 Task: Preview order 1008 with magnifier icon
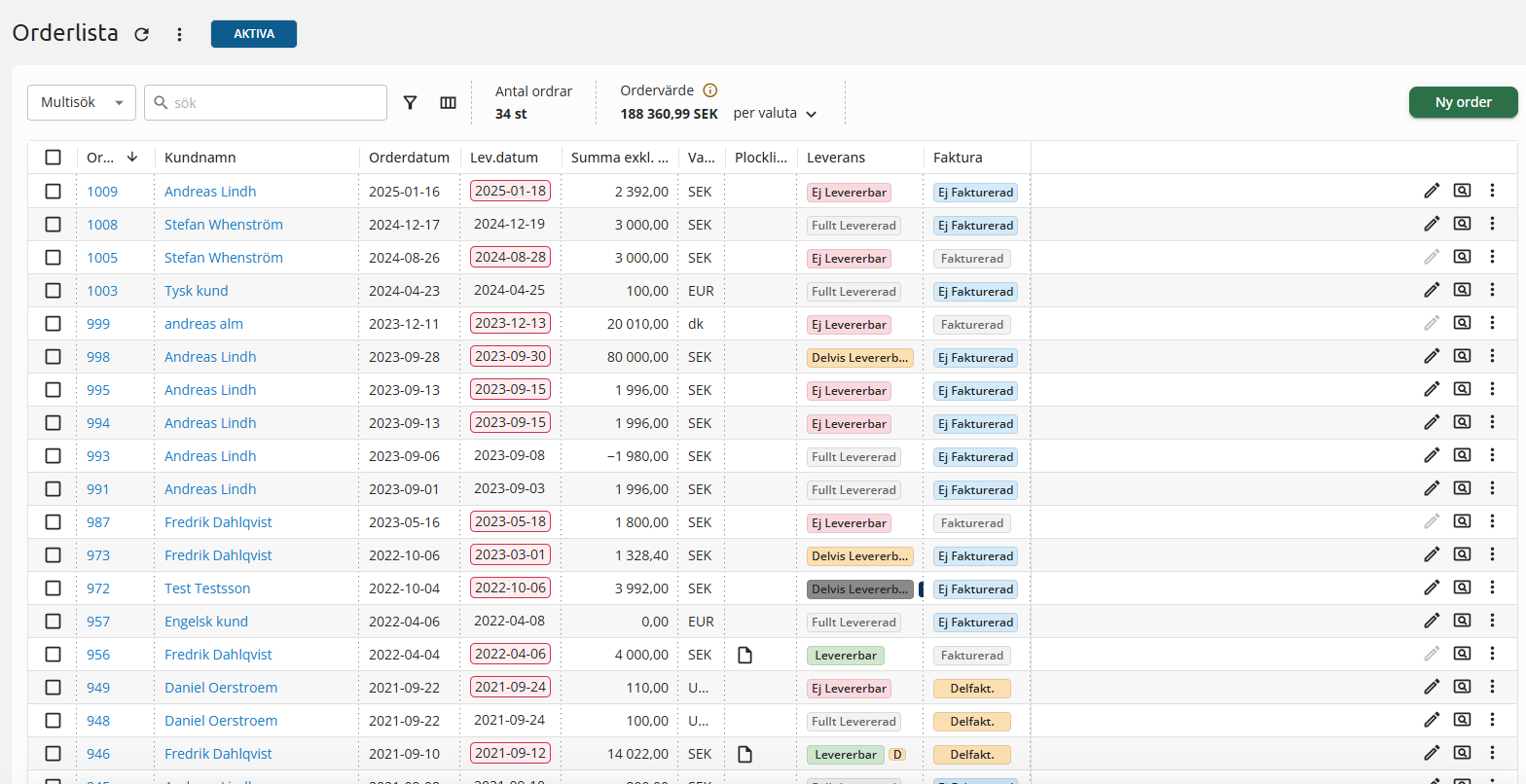[1462, 225]
